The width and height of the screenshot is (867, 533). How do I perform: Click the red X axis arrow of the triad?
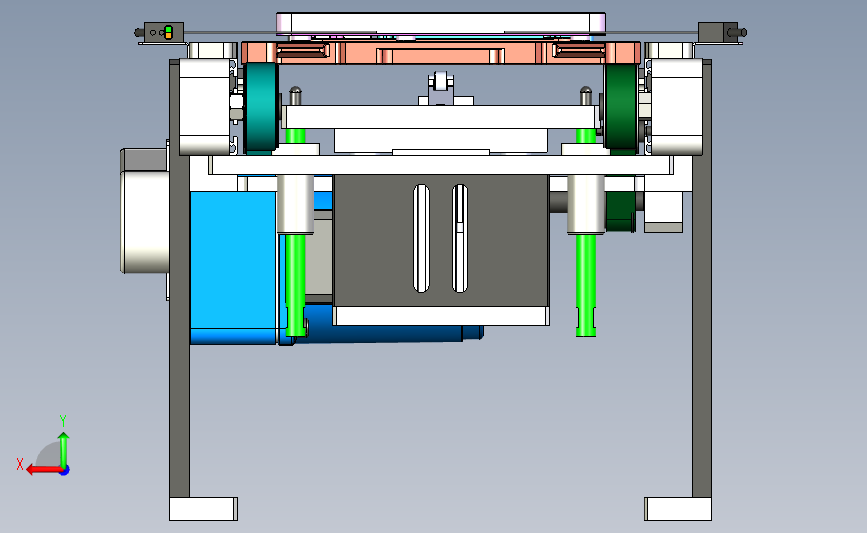pos(43,470)
